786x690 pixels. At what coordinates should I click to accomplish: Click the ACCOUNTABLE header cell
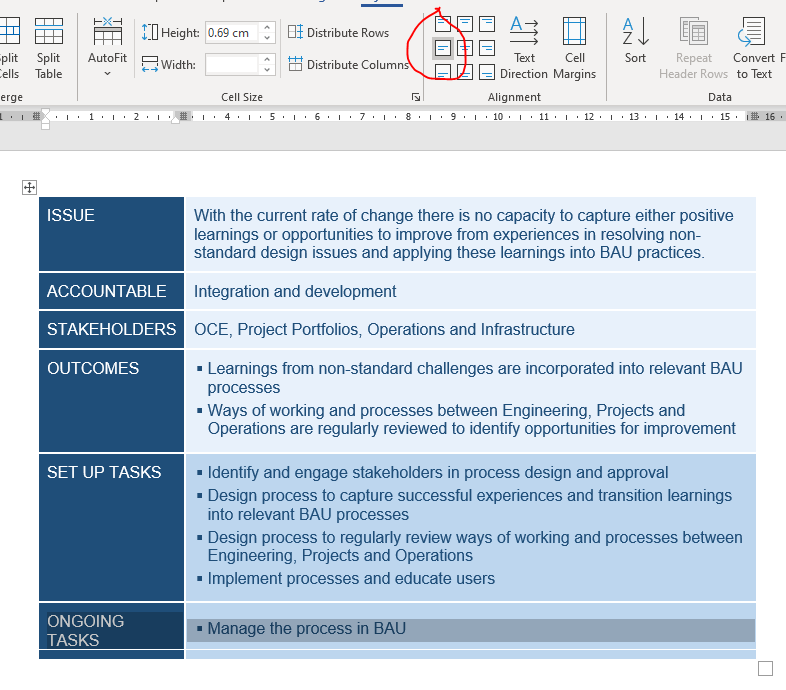pyautogui.click(x=111, y=291)
